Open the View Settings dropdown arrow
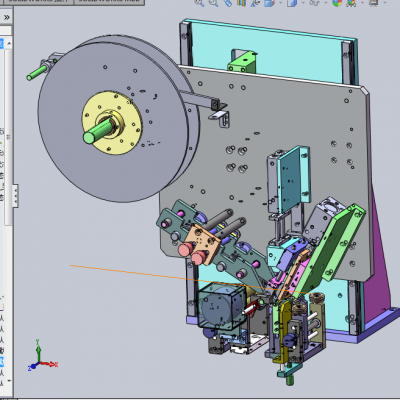This screenshot has width=400, height=400. click(x=384, y=3)
